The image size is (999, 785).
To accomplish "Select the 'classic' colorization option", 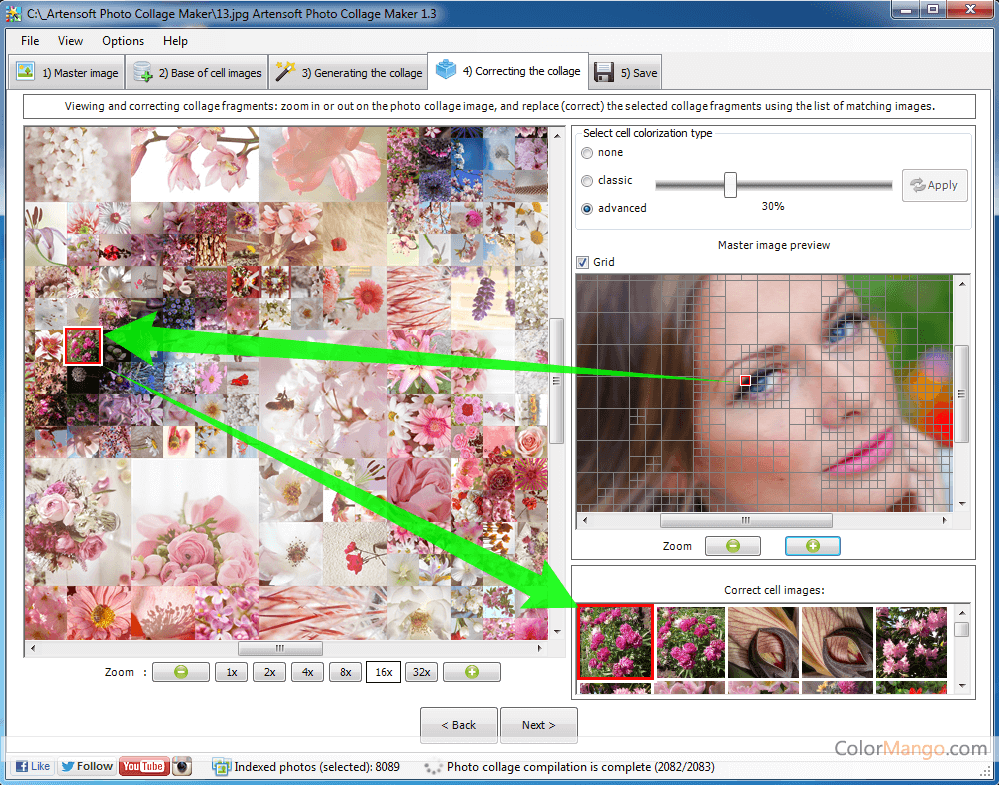I will (587, 181).
